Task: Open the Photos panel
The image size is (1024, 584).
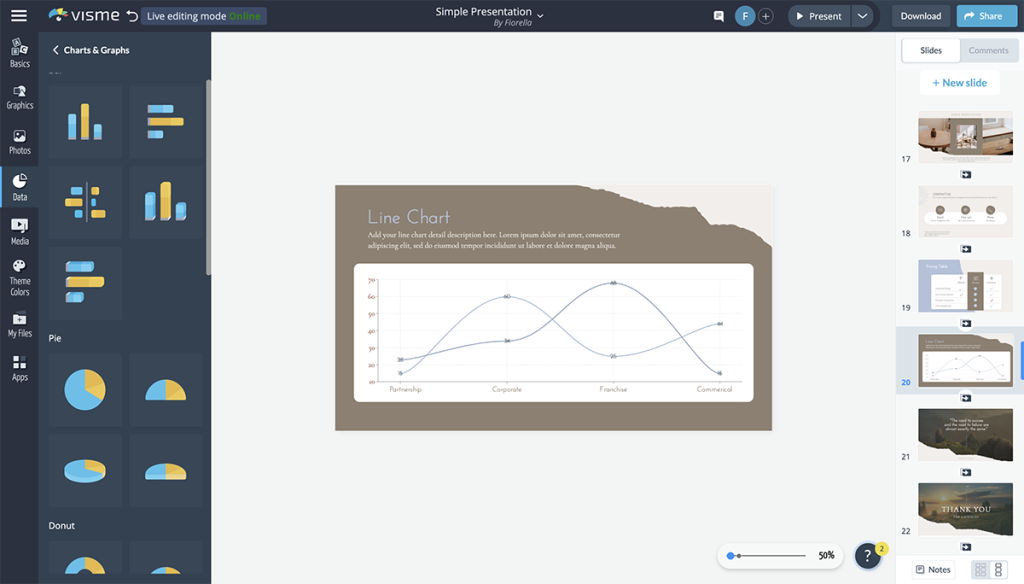Action: (19, 140)
